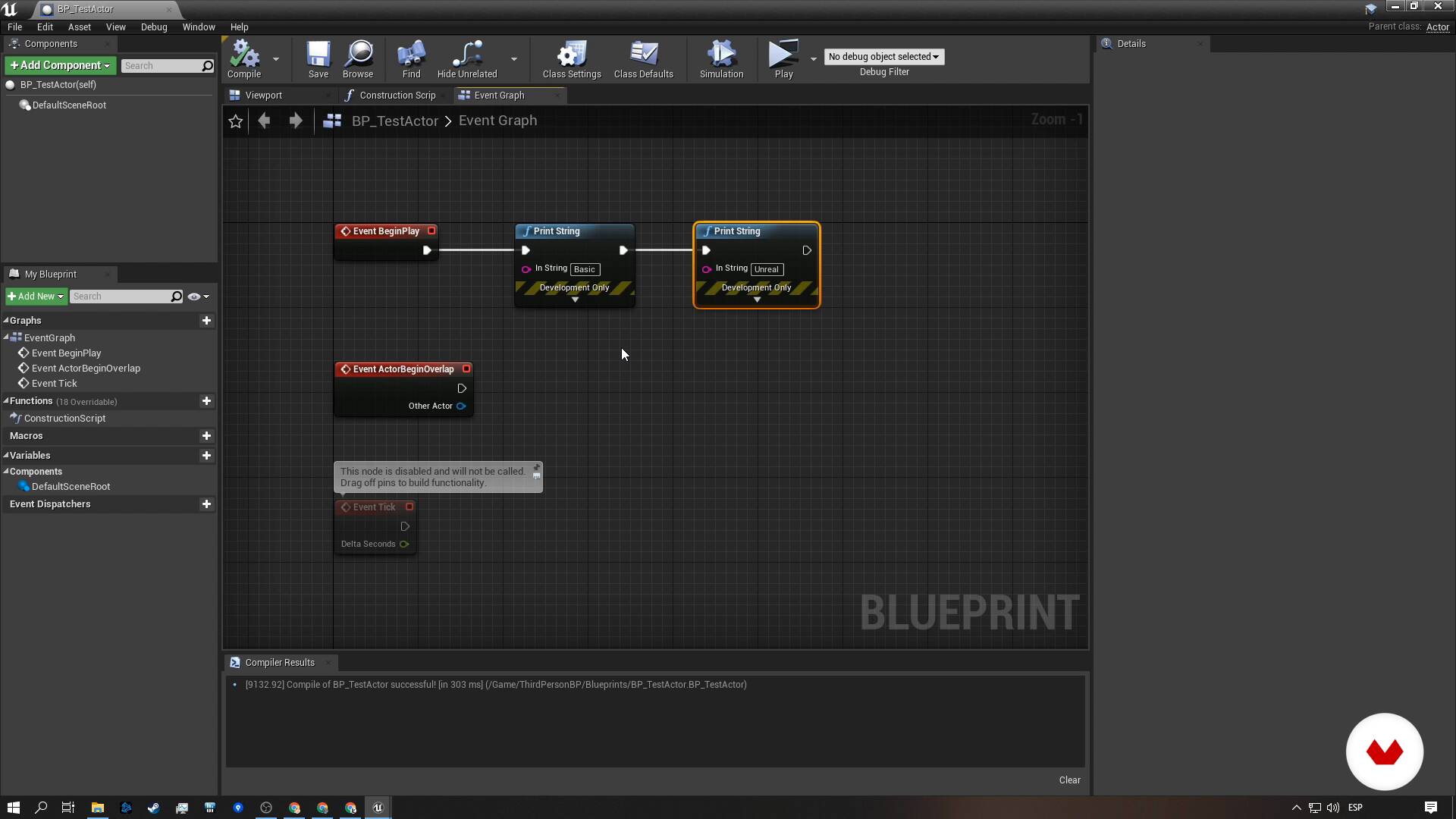The width and height of the screenshot is (1456, 819).
Task: Open Steam from the taskbar
Action: 153,808
